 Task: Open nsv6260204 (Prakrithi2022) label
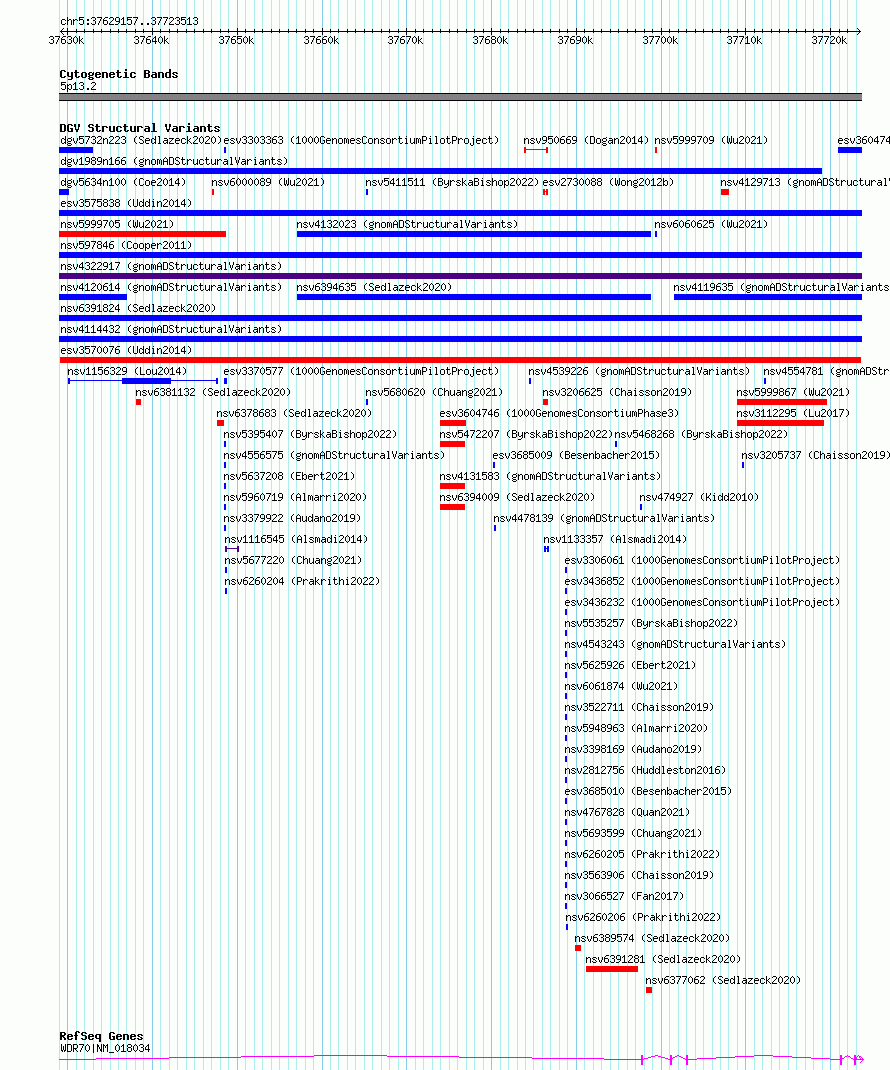pyautogui.click(x=302, y=581)
